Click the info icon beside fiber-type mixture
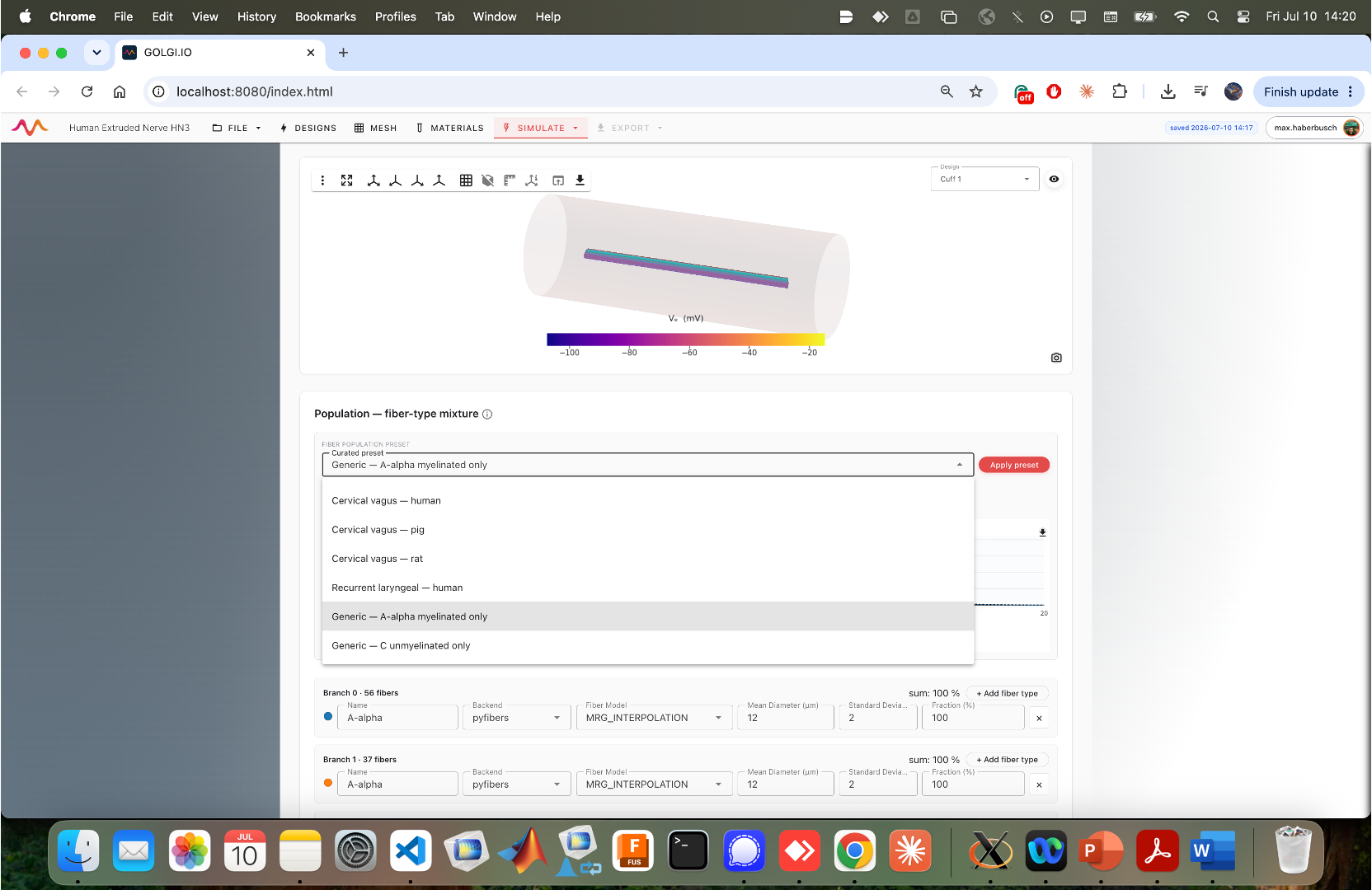 point(487,415)
